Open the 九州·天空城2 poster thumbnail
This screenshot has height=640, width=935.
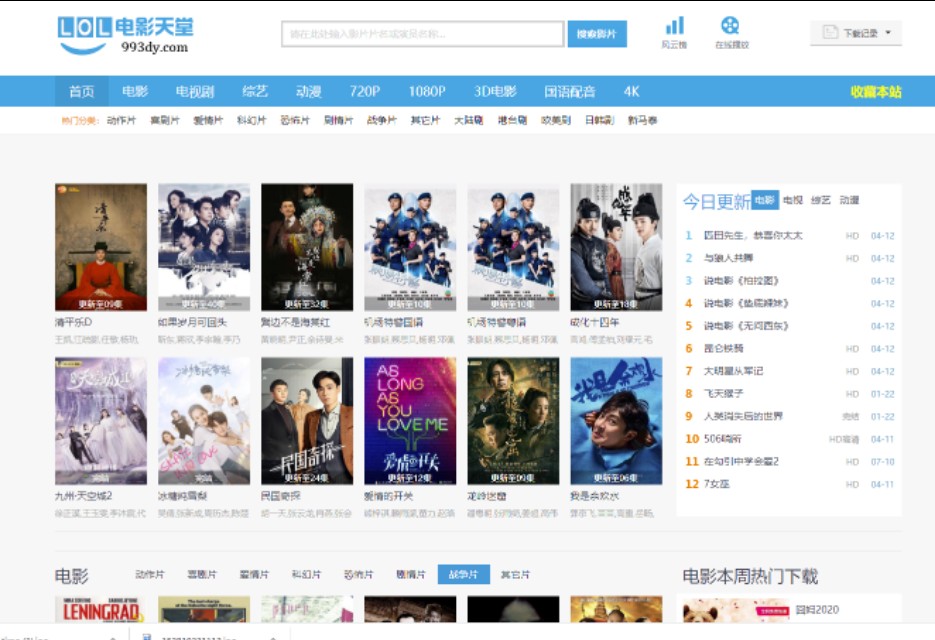pyautogui.click(x=101, y=421)
